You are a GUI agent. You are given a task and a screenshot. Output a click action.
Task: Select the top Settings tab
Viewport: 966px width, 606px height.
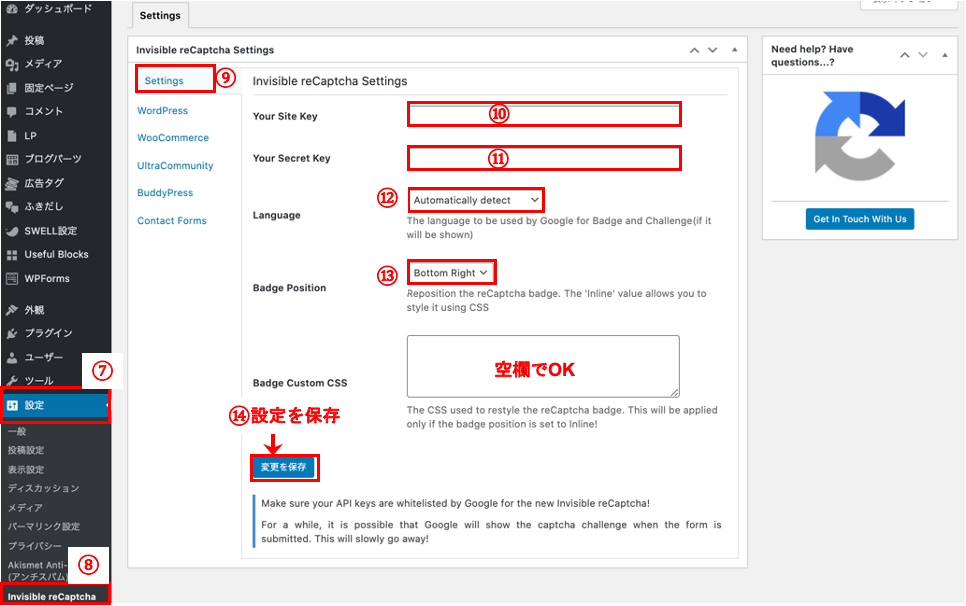point(160,15)
